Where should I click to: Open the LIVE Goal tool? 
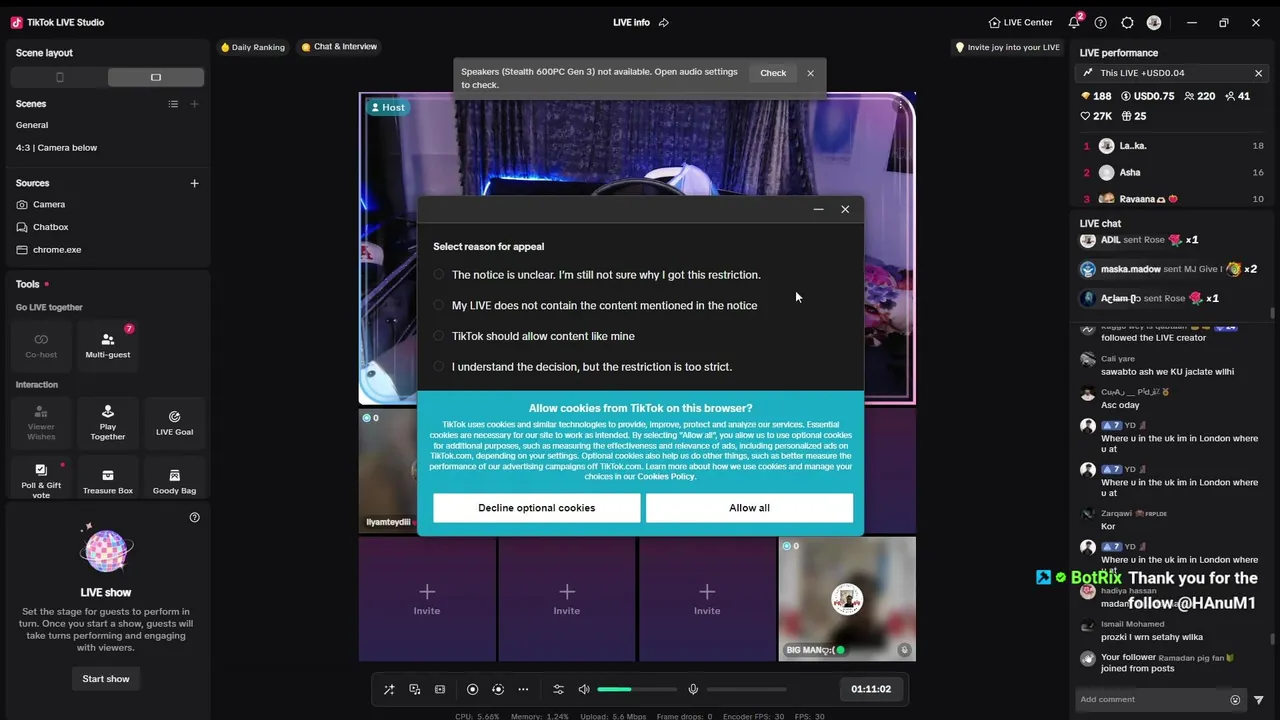click(174, 422)
